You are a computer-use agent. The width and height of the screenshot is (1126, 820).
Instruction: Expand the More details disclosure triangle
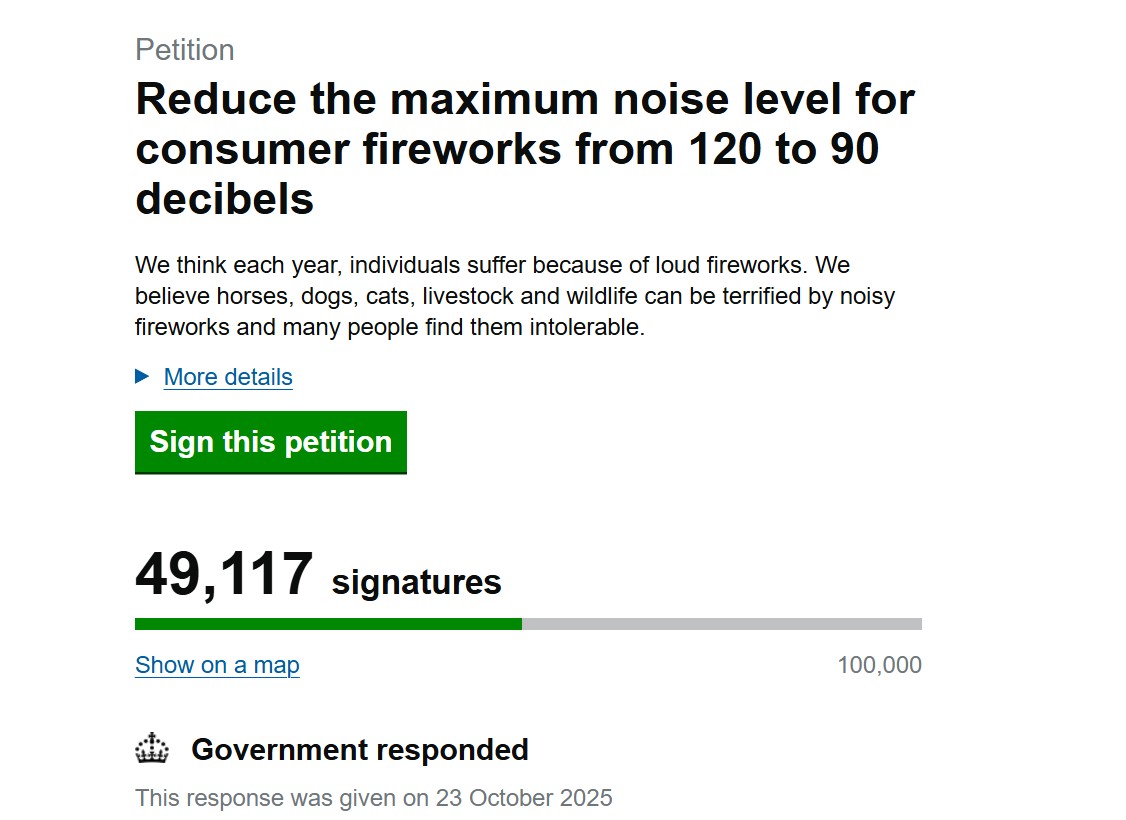142,376
